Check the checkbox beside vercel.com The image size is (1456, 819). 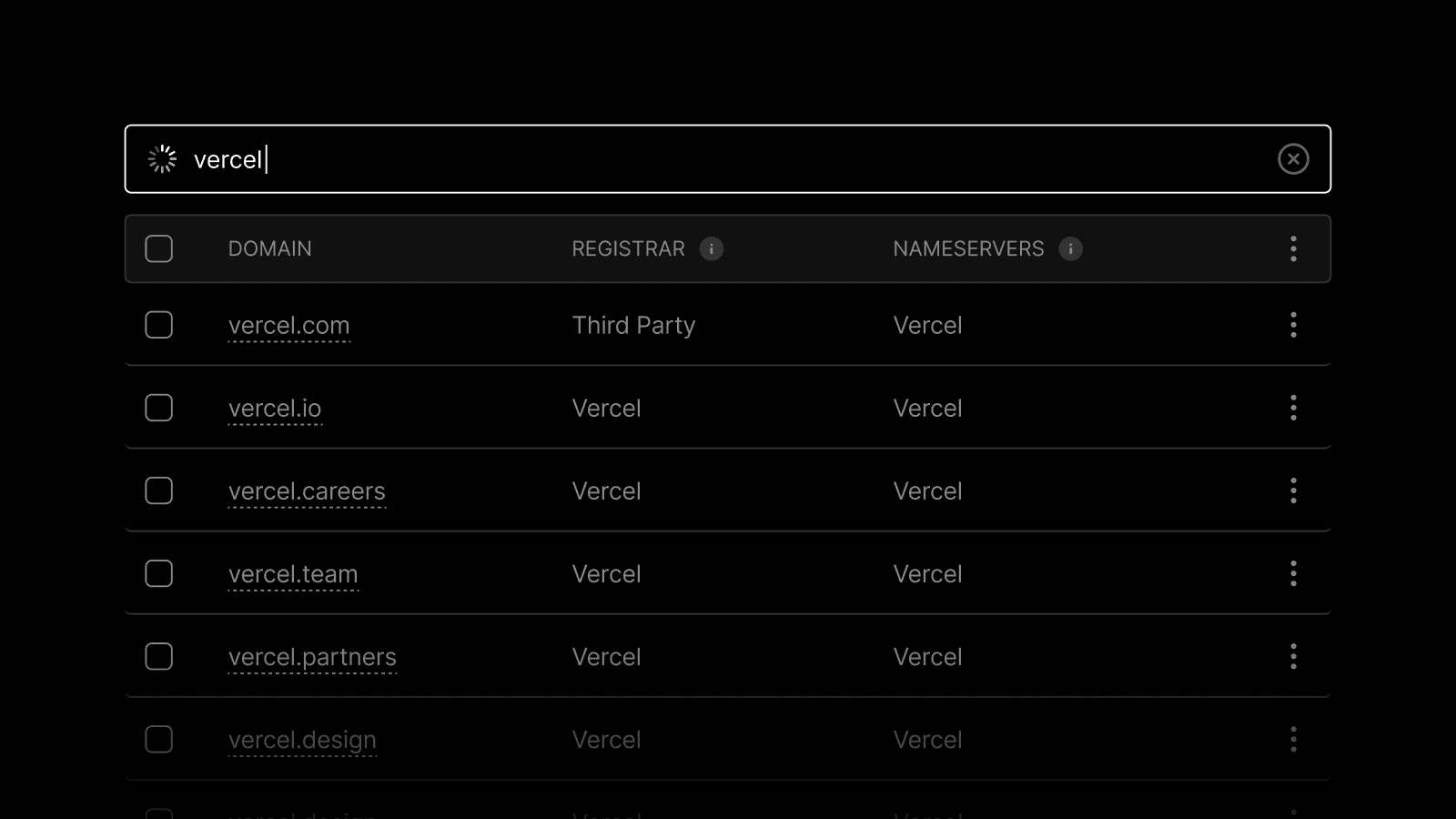click(158, 325)
